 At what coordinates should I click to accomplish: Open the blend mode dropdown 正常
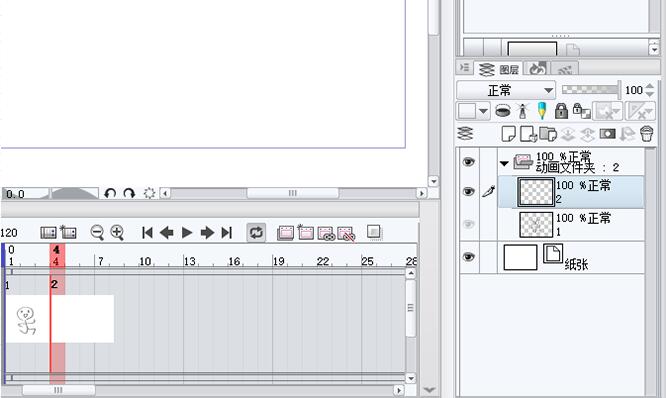click(506, 90)
